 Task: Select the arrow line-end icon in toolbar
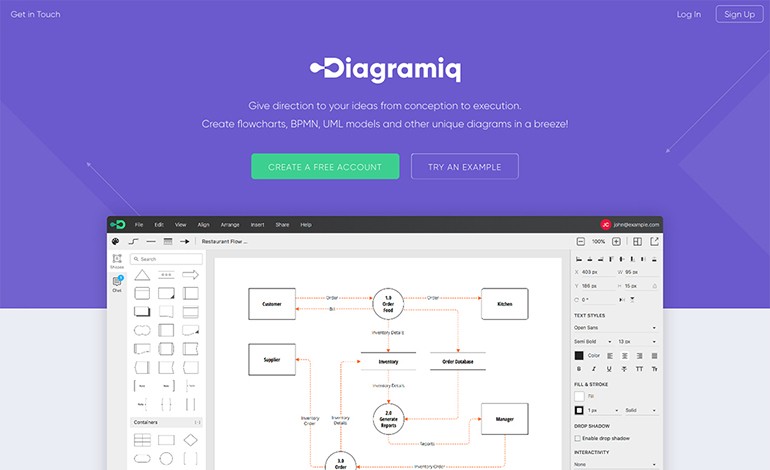184,241
